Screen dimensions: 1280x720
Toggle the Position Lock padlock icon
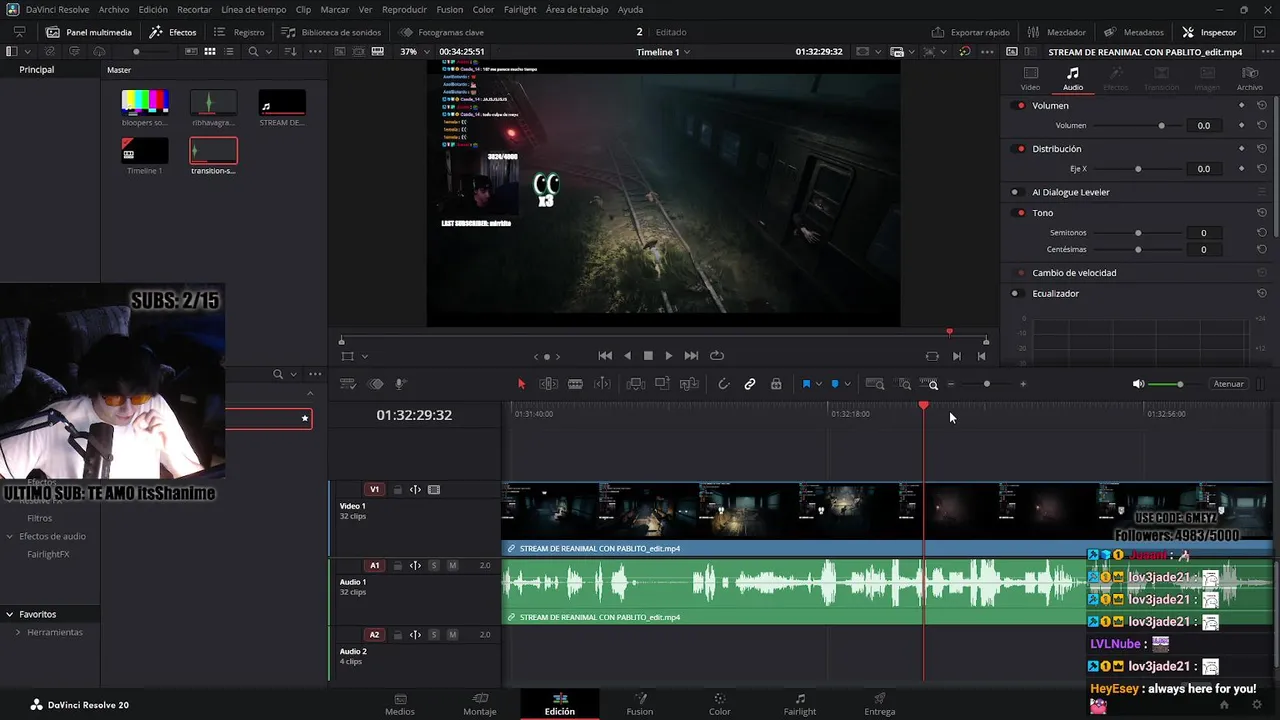pos(776,384)
